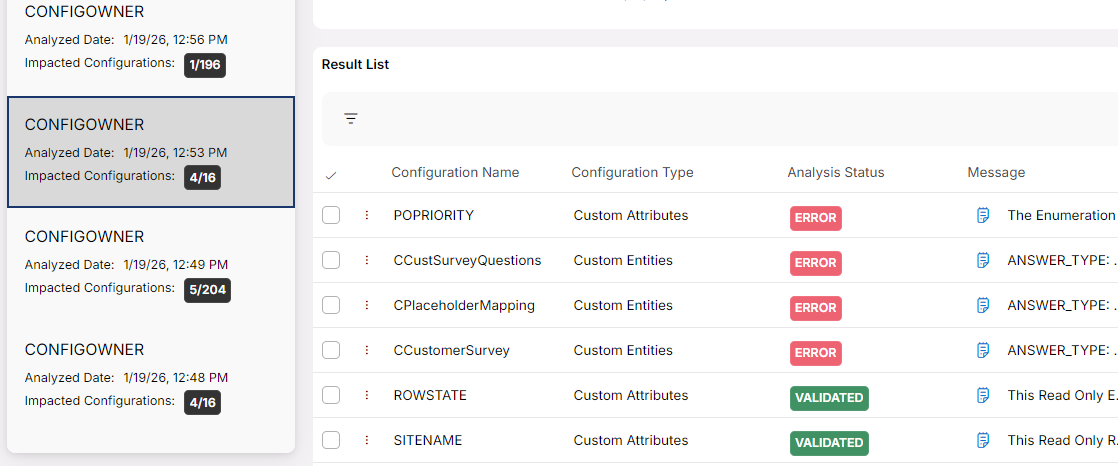The image size is (1118, 466).
Task: Open row menu for ROWSTATE
Action: click(366, 395)
